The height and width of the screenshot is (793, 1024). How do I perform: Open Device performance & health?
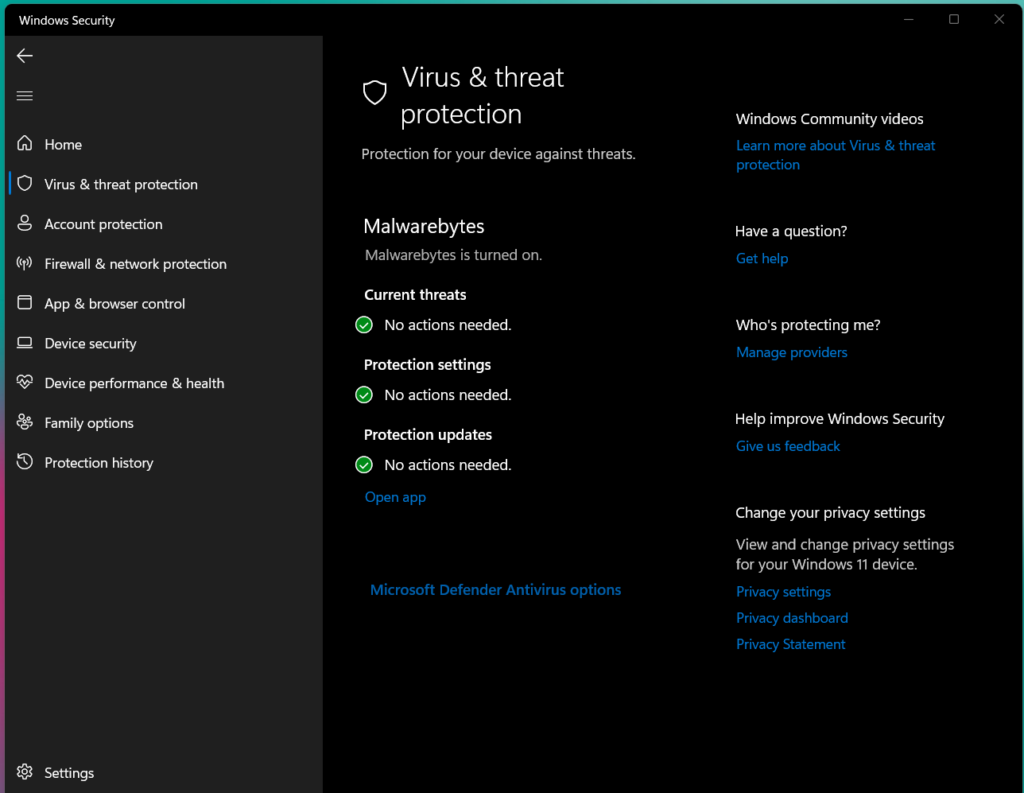163,383
